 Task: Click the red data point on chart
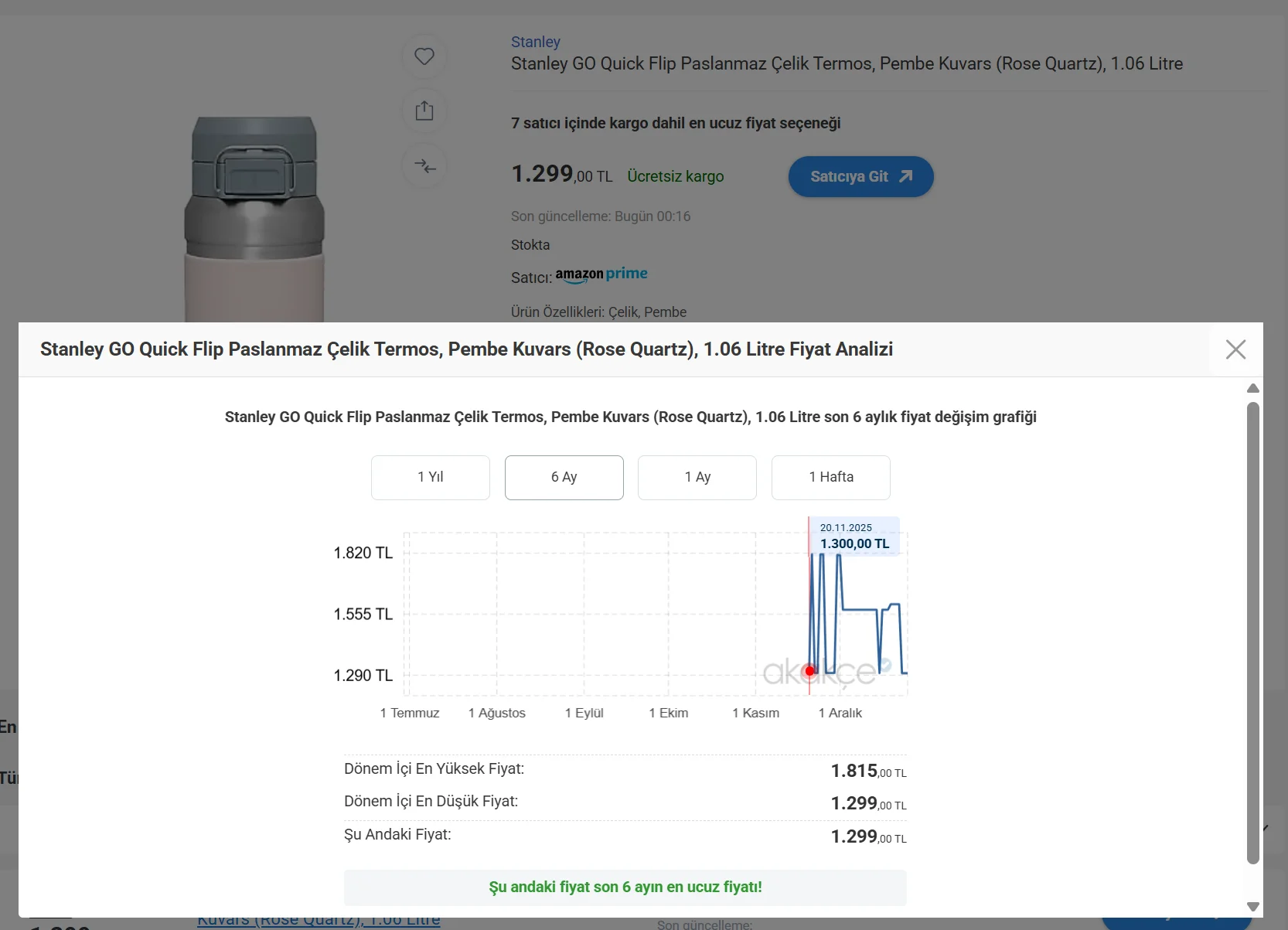coord(809,671)
